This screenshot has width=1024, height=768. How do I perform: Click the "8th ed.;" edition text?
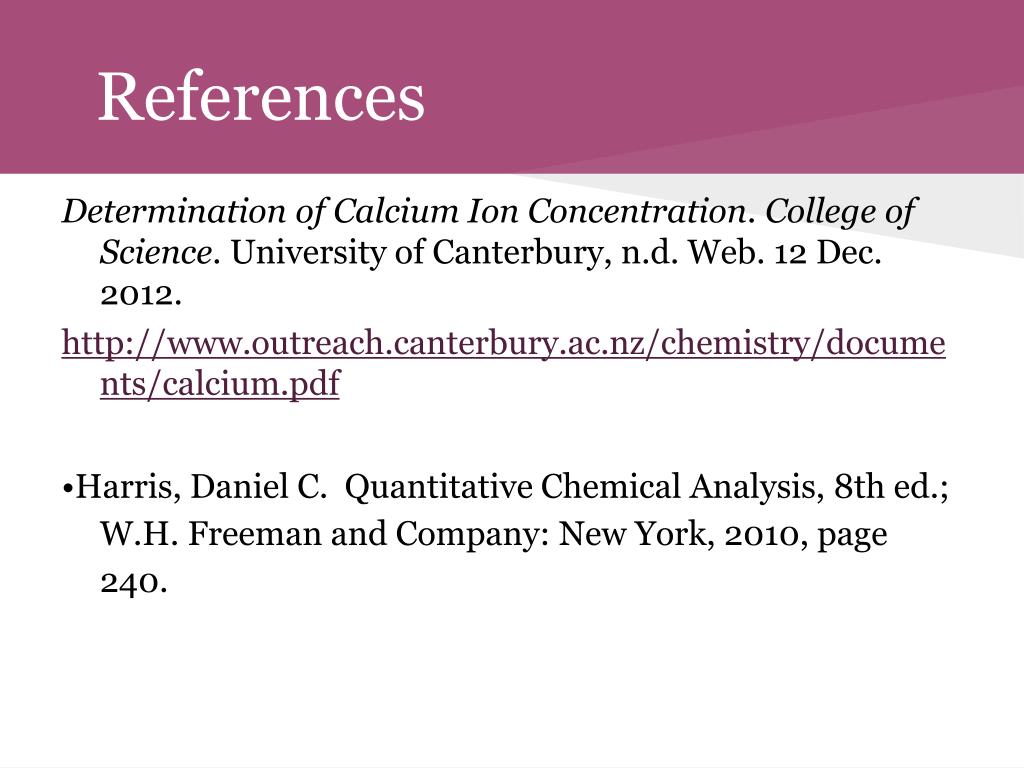tap(891, 489)
